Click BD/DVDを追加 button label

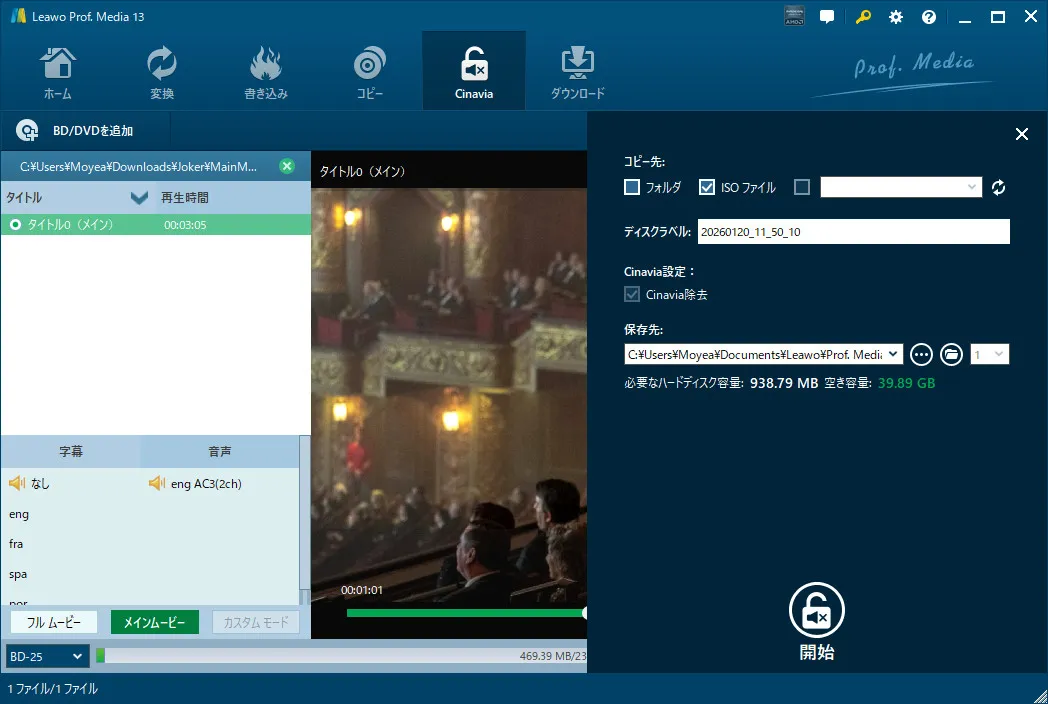93,131
